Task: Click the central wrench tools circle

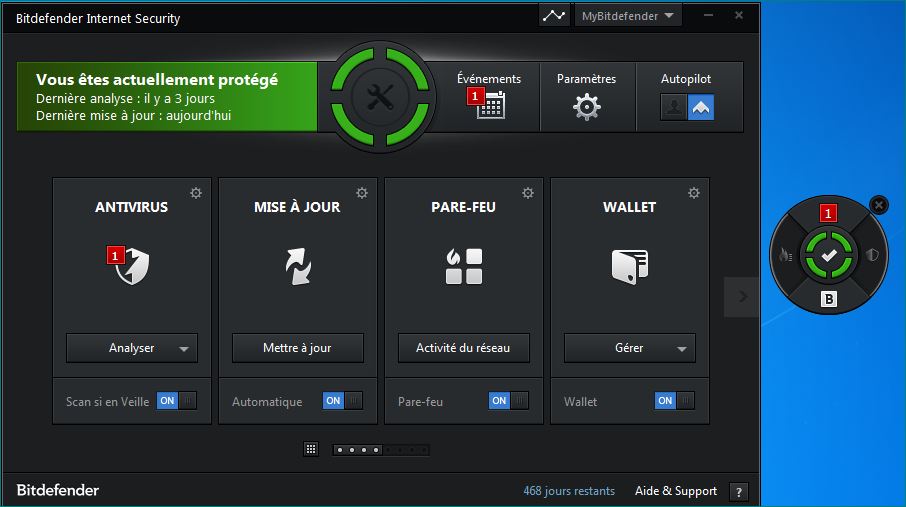Action: pyautogui.click(x=380, y=97)
